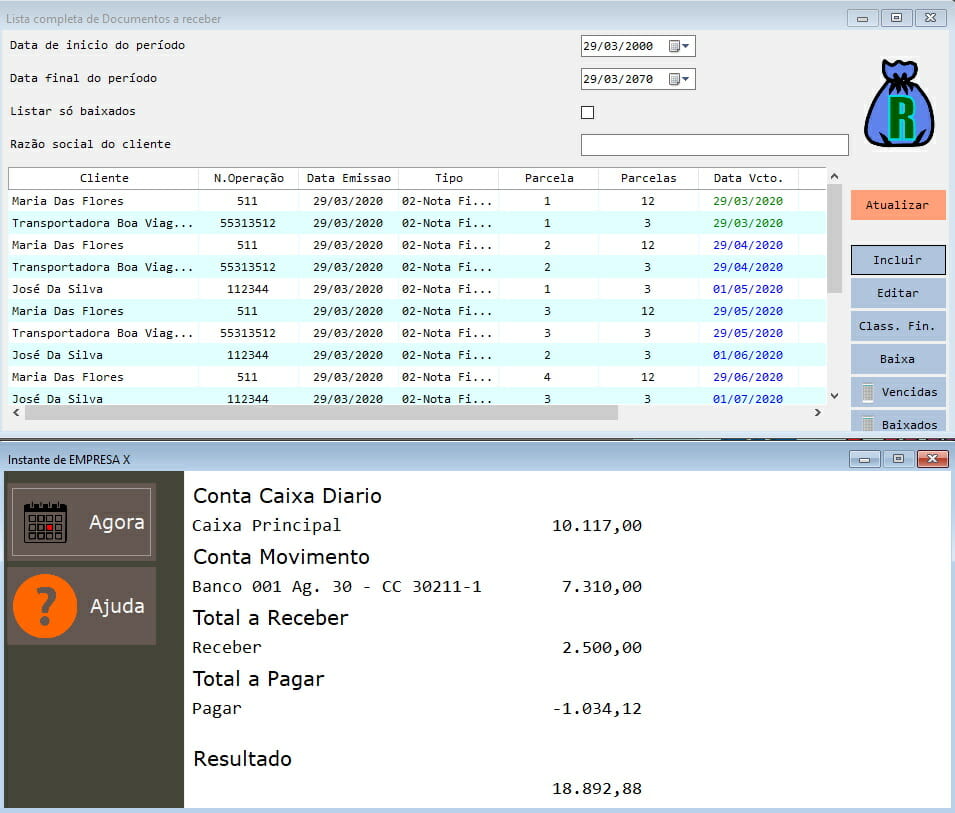Click the horizontal scroll right arrow

coord(817,413)
